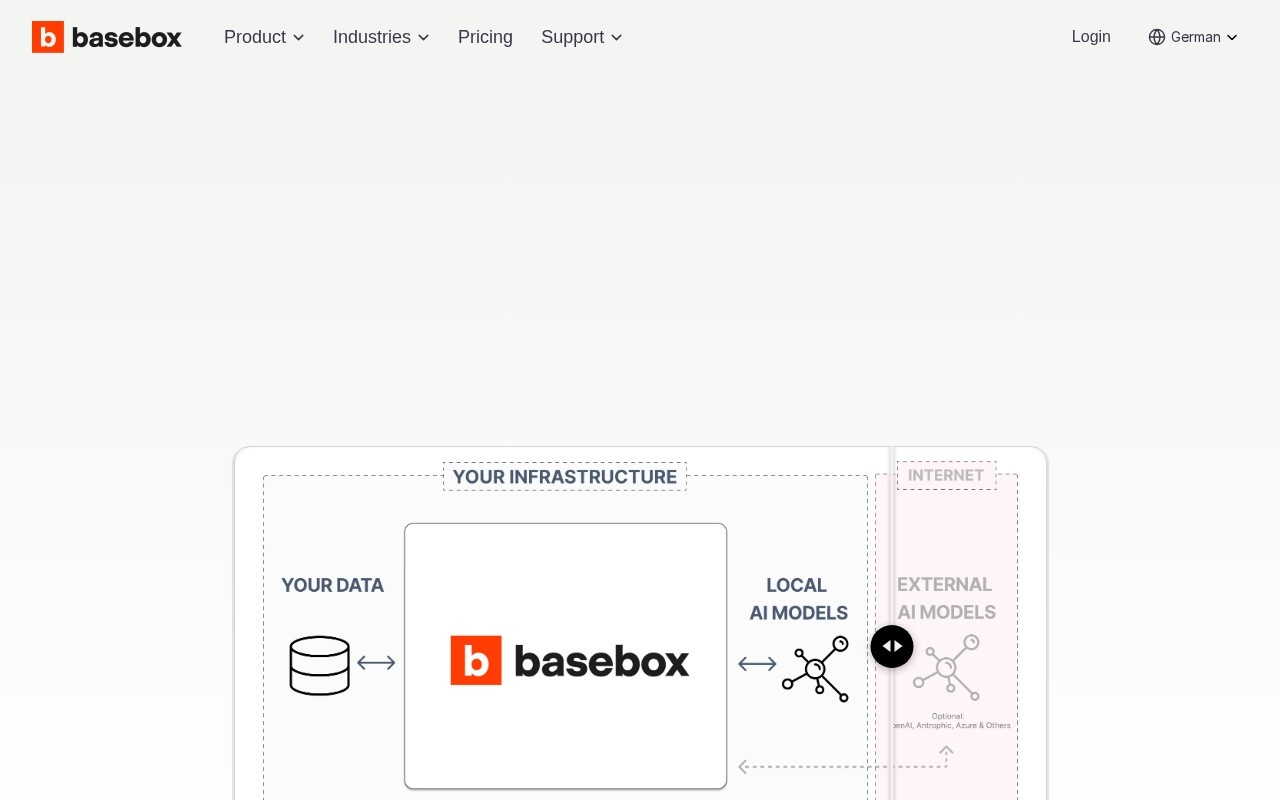
Task: Click the 'YOUR DATA' label
Action: pos(333,585)
